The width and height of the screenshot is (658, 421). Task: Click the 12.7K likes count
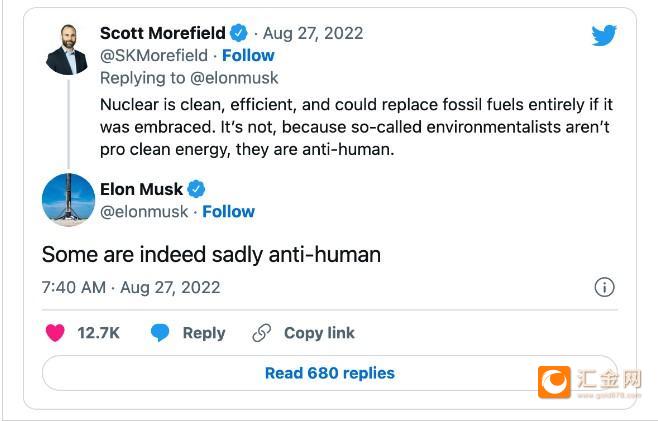(98, 333)
